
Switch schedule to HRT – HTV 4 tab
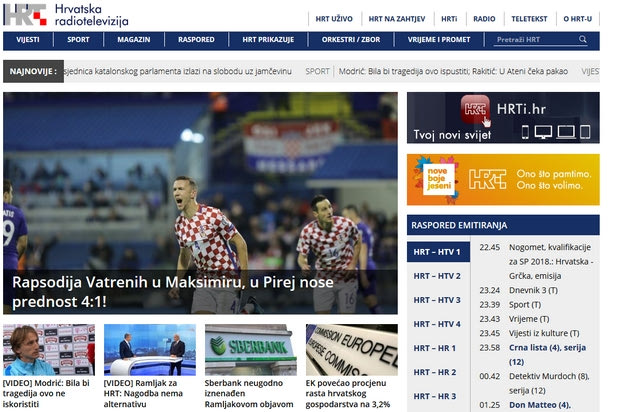coord(438,324)
